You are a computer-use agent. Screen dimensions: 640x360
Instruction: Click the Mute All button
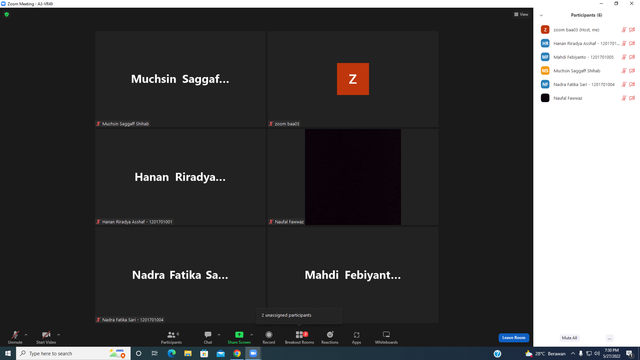pos(569,338)
